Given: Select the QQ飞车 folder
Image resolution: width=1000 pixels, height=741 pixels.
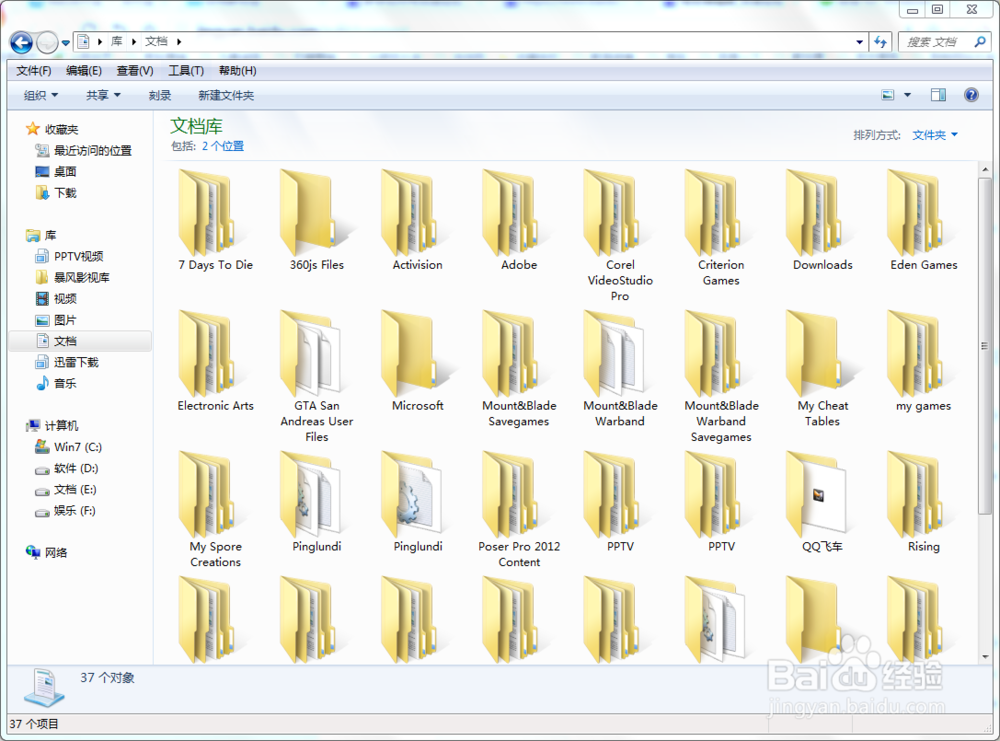Looking at the screenshot, I should click(823, 503).
